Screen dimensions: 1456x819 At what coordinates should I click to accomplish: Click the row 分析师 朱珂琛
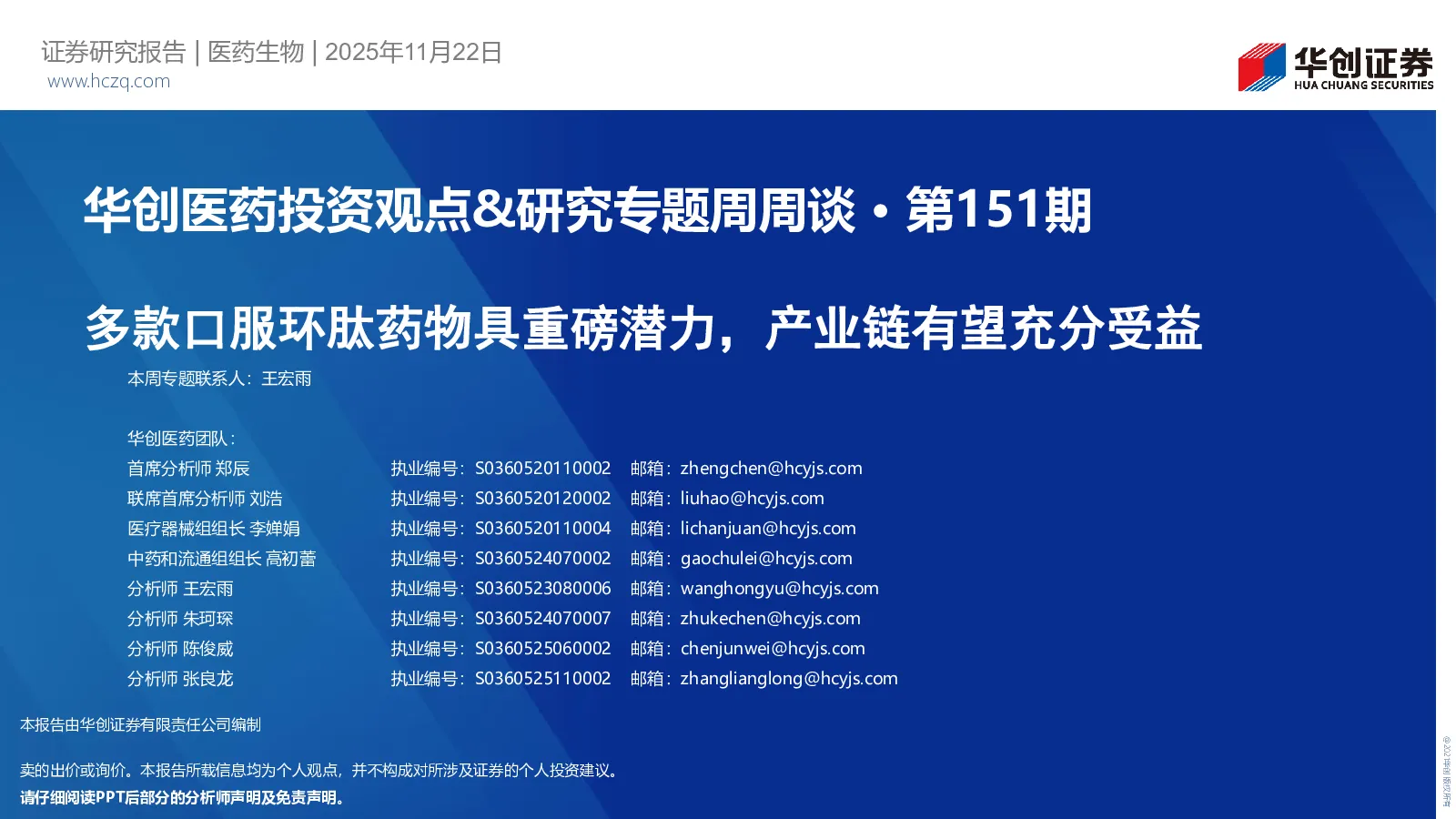(180, 618)
